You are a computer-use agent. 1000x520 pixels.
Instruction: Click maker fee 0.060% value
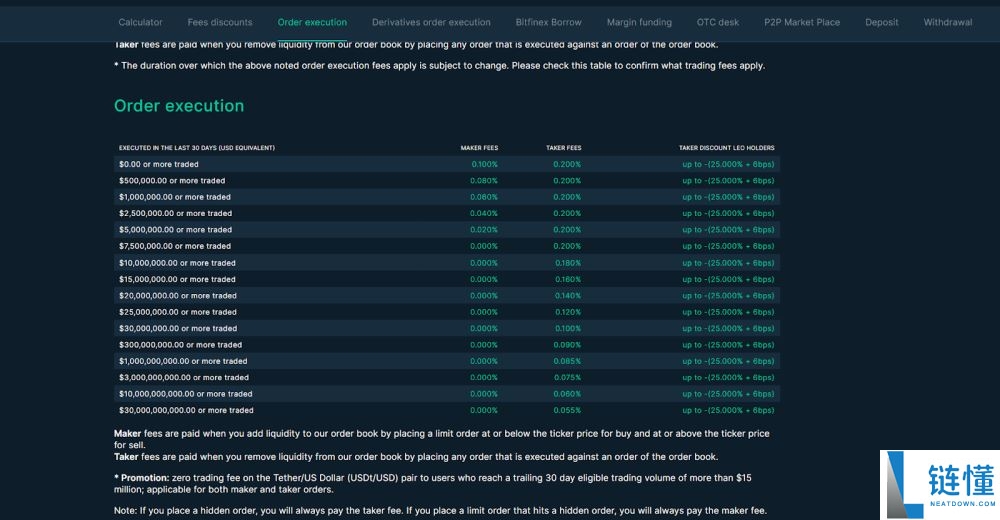pyautogui.click(x=484, y=197)
